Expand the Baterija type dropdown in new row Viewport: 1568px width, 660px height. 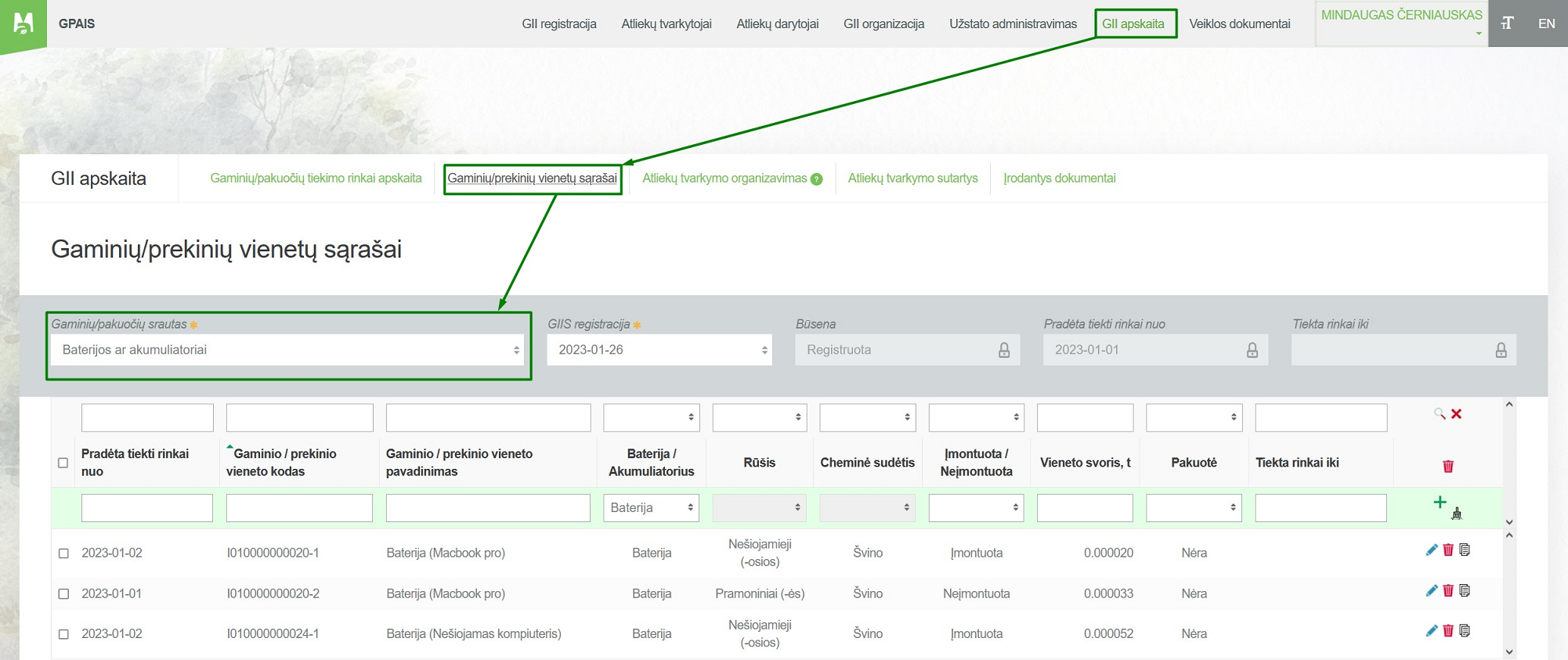click(651, 508)
